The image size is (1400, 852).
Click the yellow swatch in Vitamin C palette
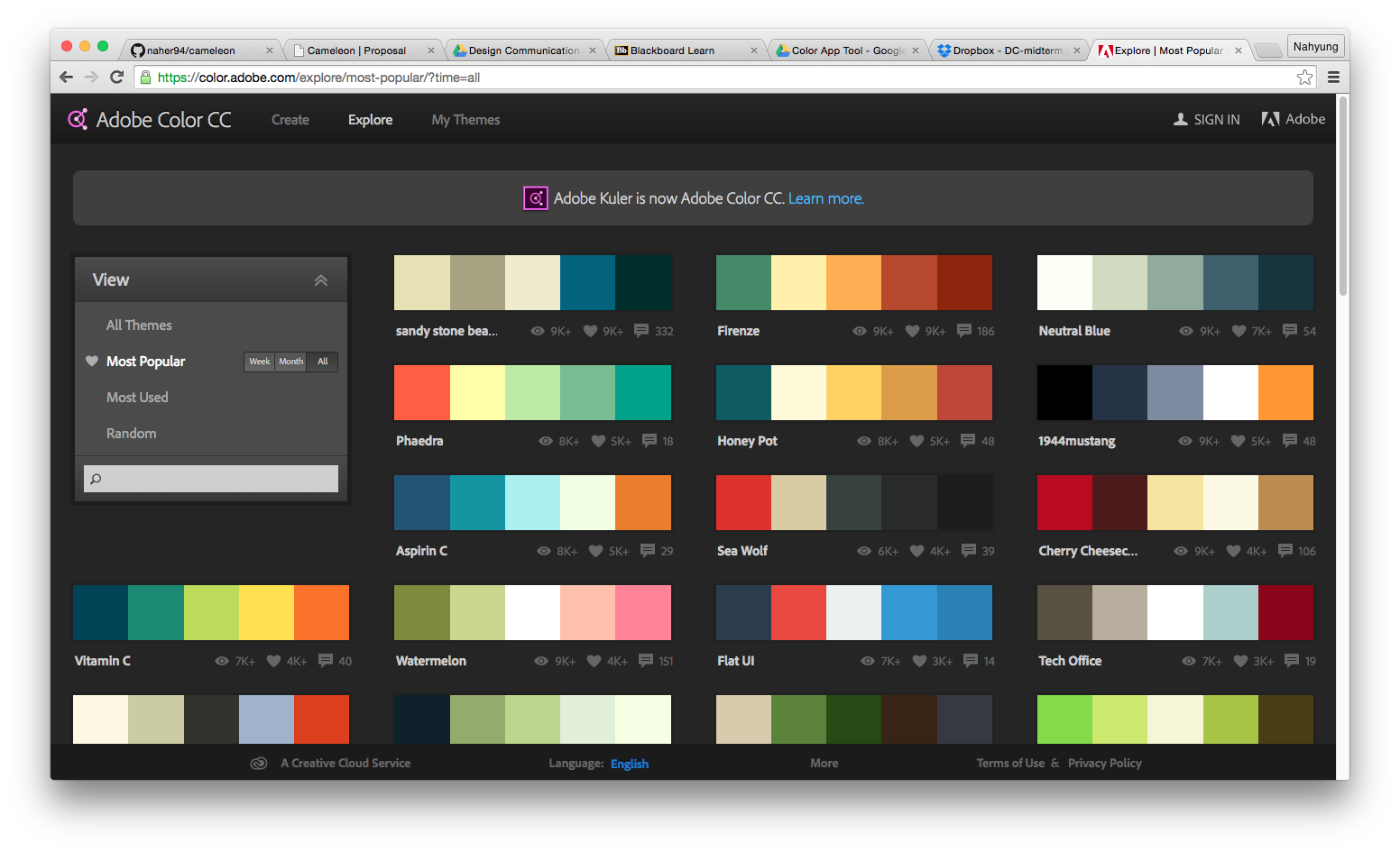266,612
